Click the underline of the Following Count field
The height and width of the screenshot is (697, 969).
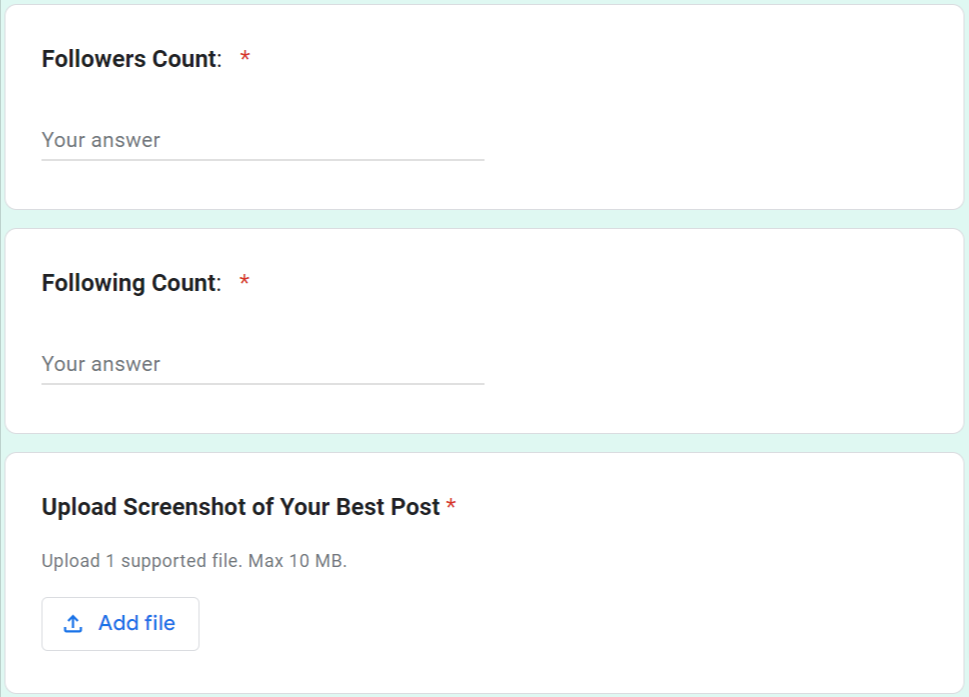(262, 383)
